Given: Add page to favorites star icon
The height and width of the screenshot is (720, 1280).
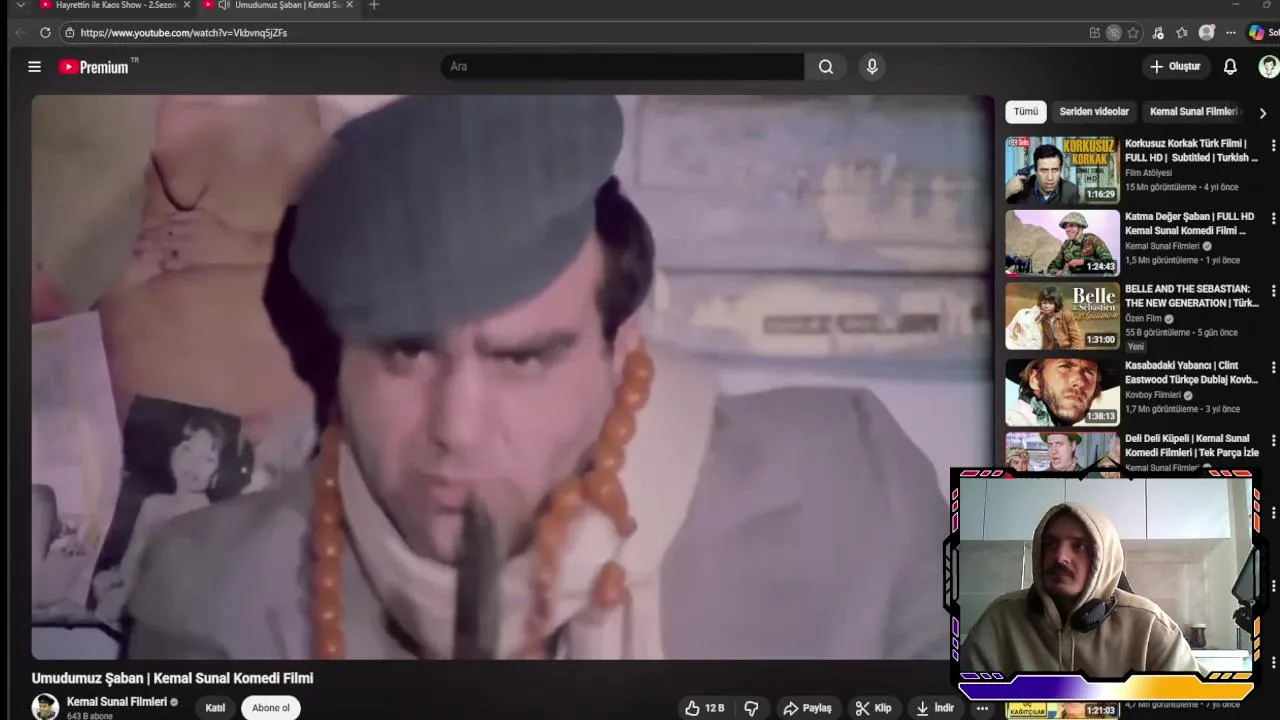Looking at the screenshot, I should [1133, 33].
